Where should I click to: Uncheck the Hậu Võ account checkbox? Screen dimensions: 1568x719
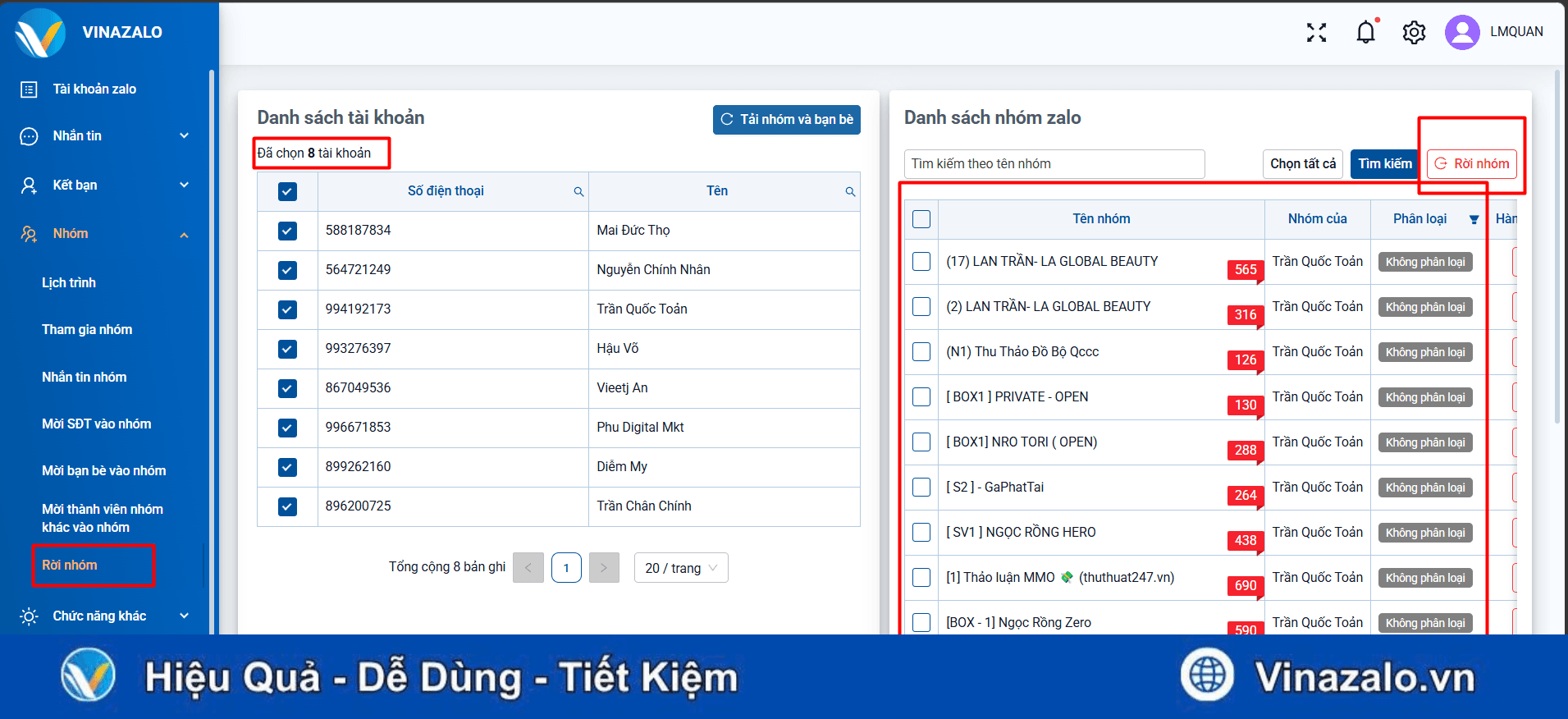287,349
